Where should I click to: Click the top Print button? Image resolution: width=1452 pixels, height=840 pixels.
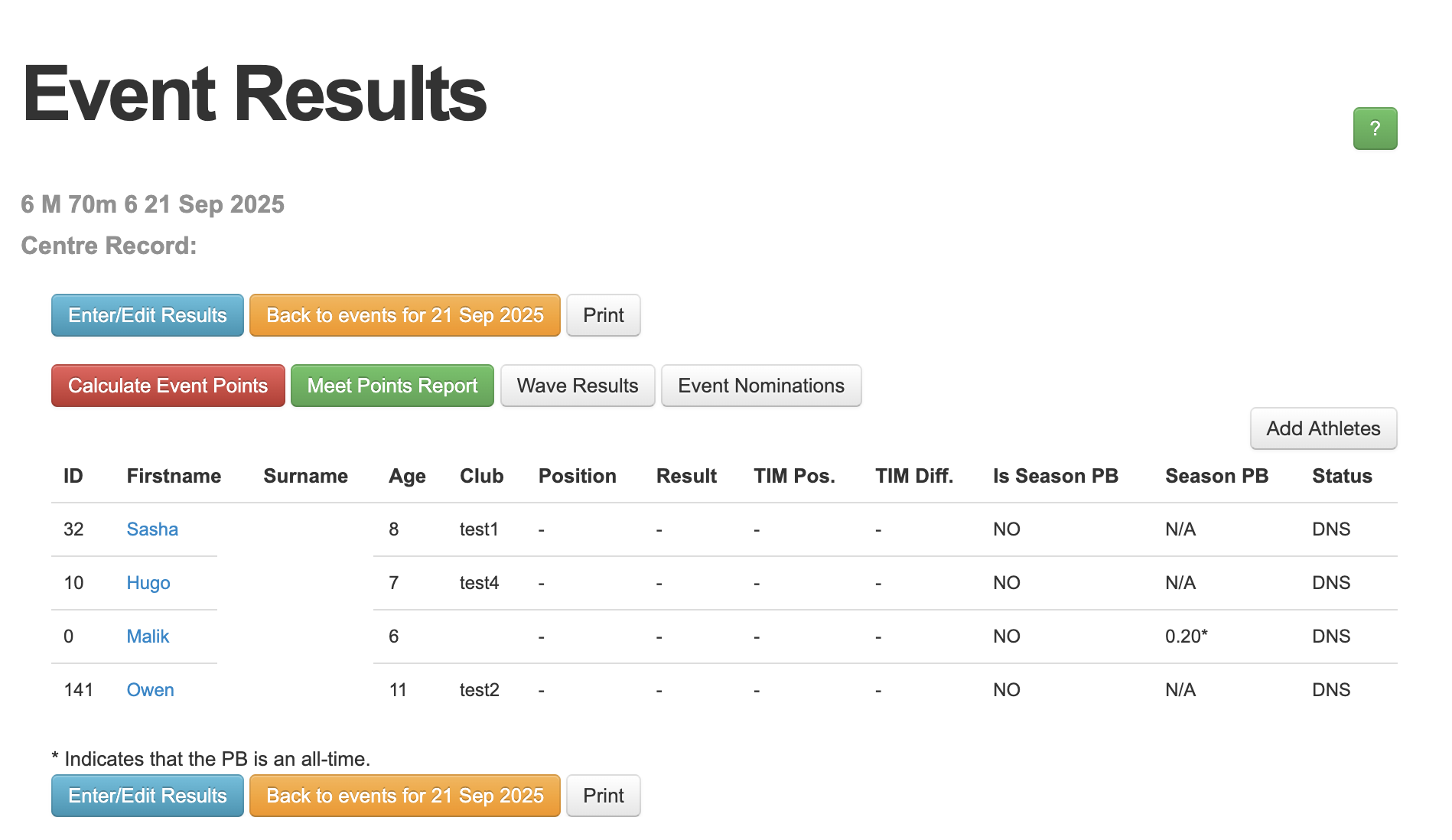(x=604, y=315)
